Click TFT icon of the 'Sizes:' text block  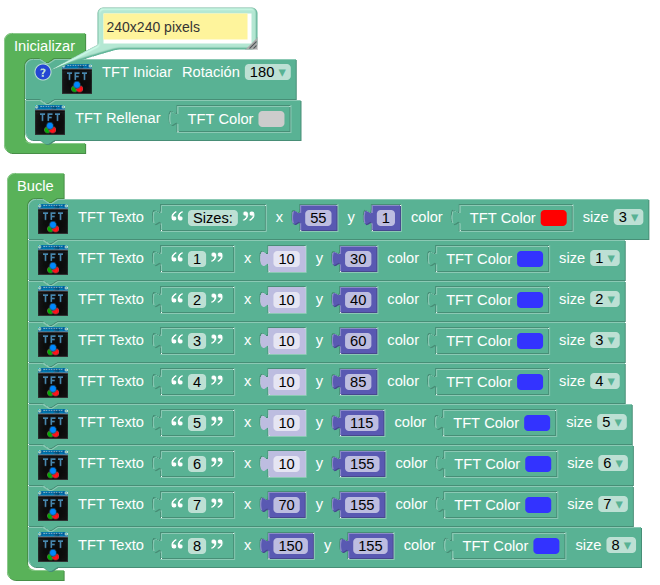coord(53,218)
